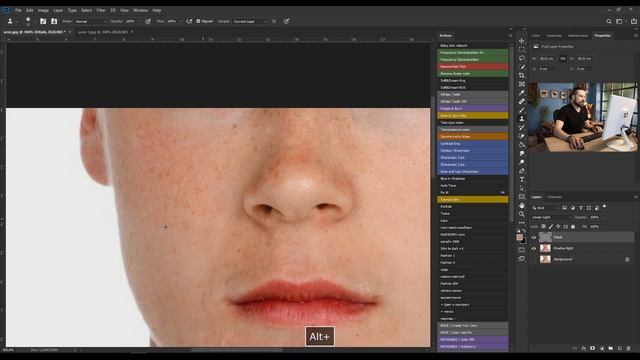Image resolution: width=640 pixels, height=360 pixels.
Task: Select the Rectangular Marquee tool
Action: tap(522, 49)
